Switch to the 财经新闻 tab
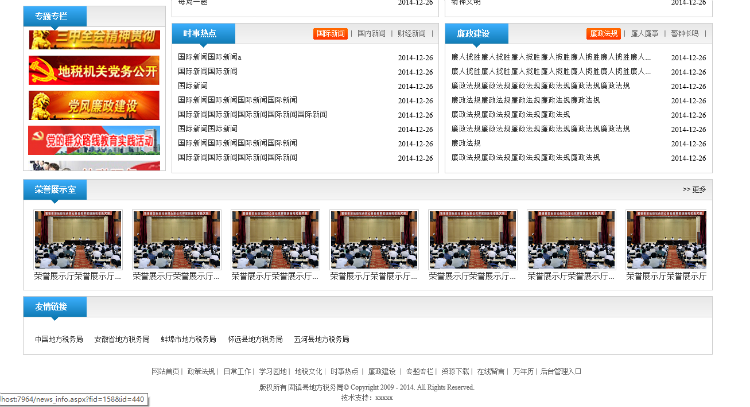750x407 pixels. (x=411, y=33)
